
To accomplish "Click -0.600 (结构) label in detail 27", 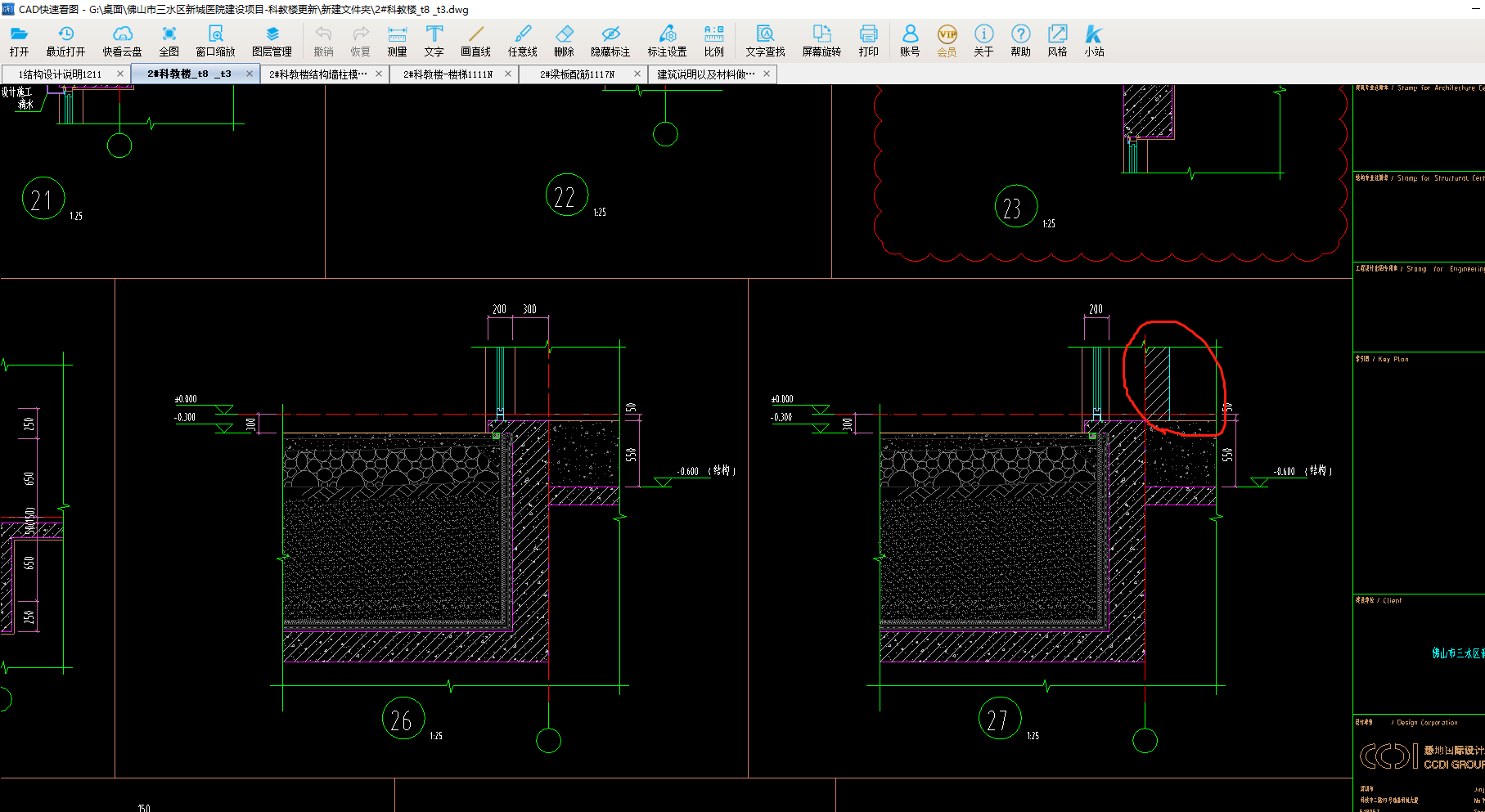I will pos(1303,471).
